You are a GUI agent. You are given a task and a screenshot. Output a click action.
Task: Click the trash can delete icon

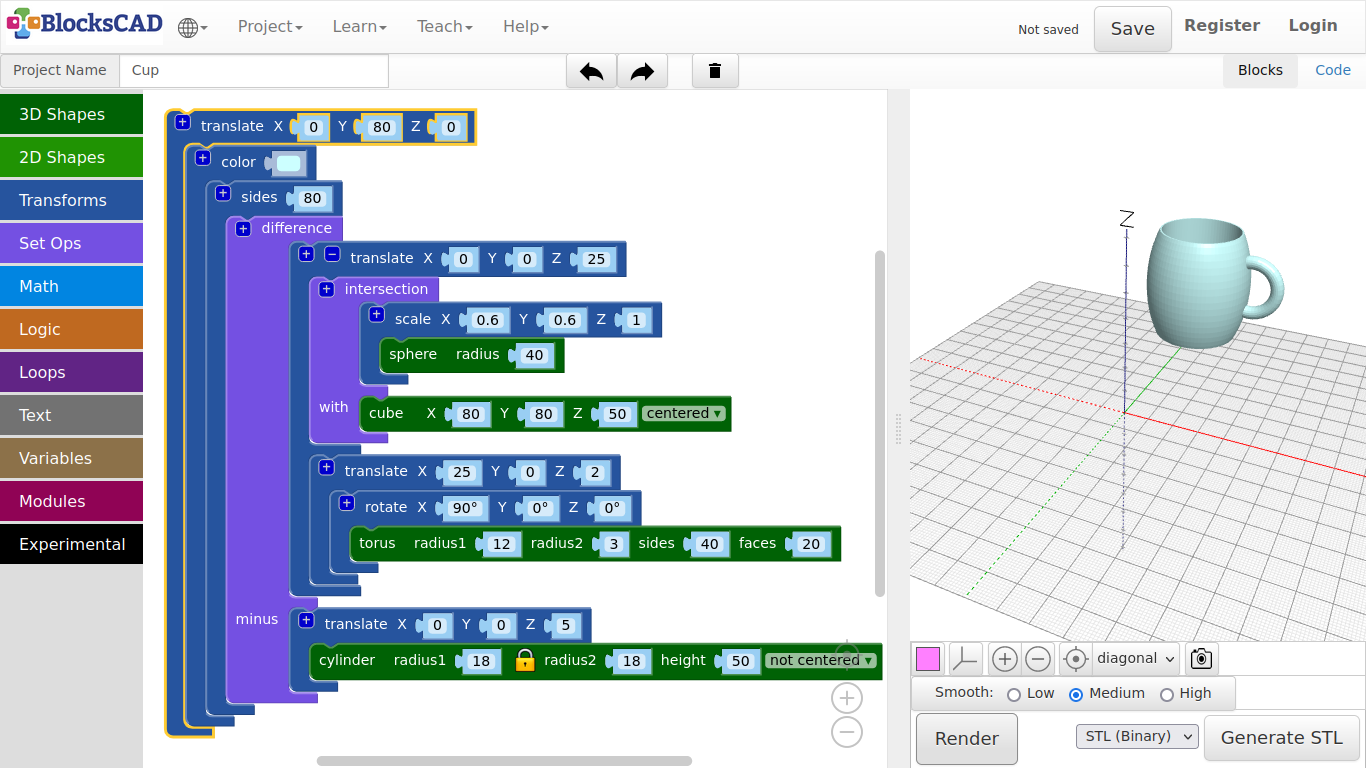click(715, 71)
